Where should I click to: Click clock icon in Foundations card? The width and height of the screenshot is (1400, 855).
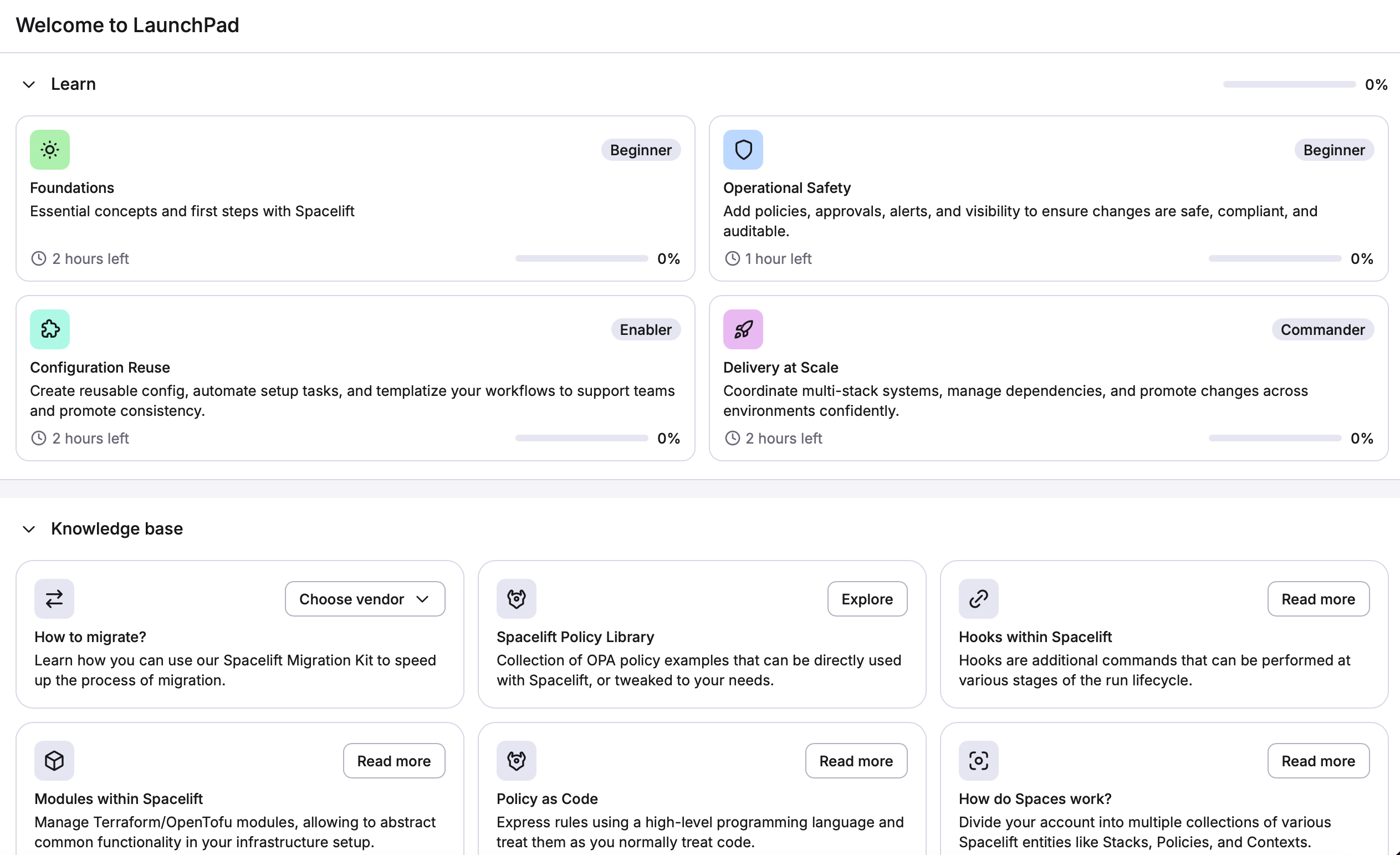(39, 258)
